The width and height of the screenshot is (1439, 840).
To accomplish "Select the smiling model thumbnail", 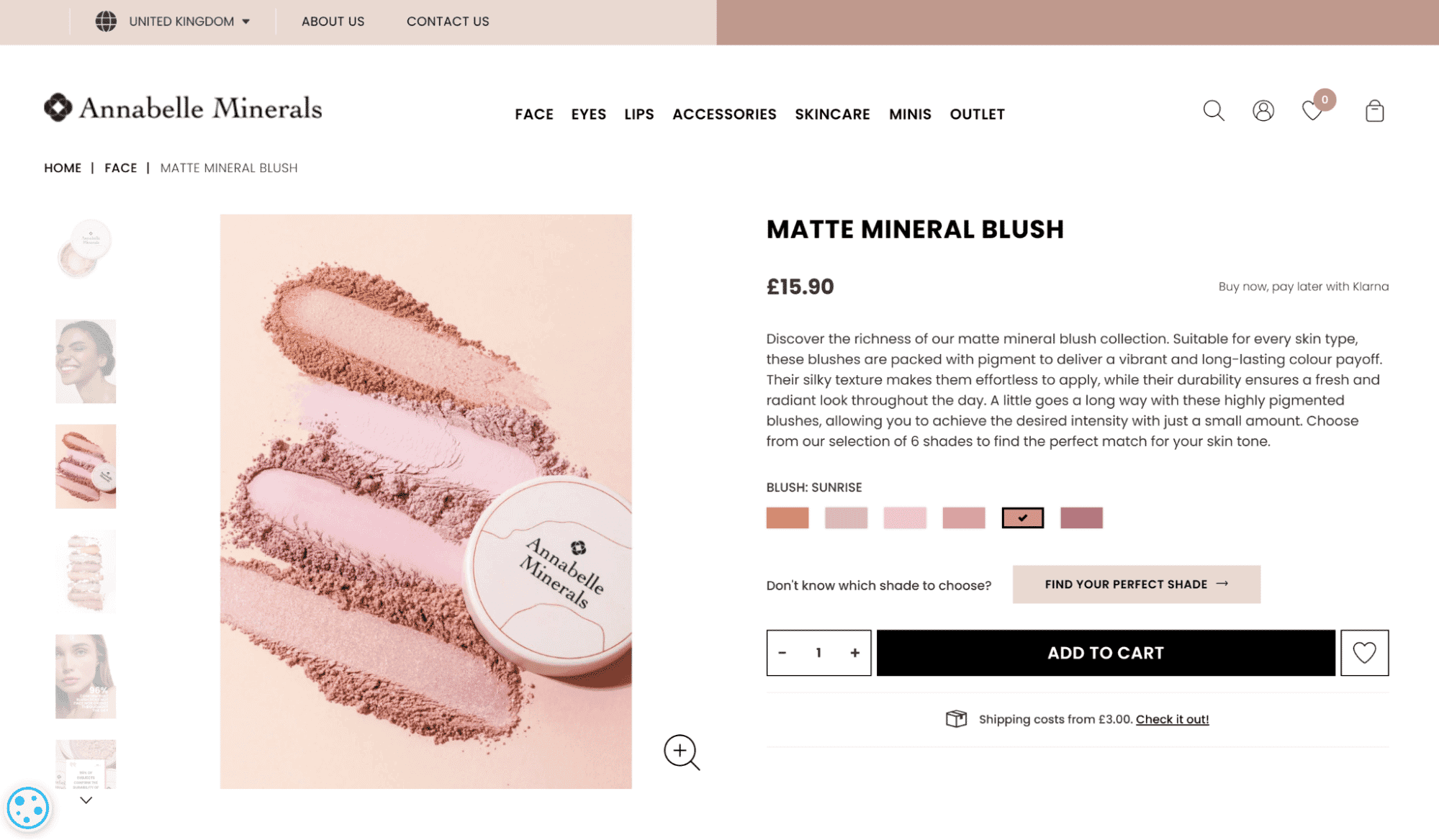I will (86, 361).
